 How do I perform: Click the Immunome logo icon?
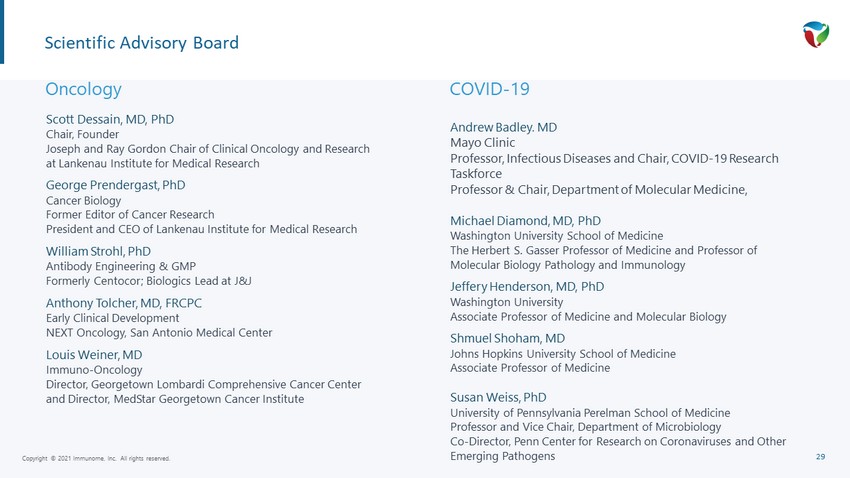pos(816,34)
